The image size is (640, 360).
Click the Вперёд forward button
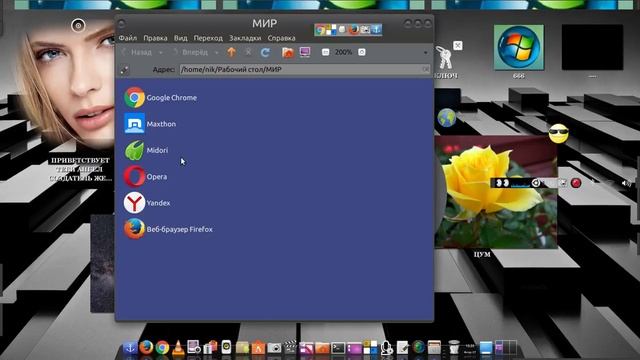point(190,52)
